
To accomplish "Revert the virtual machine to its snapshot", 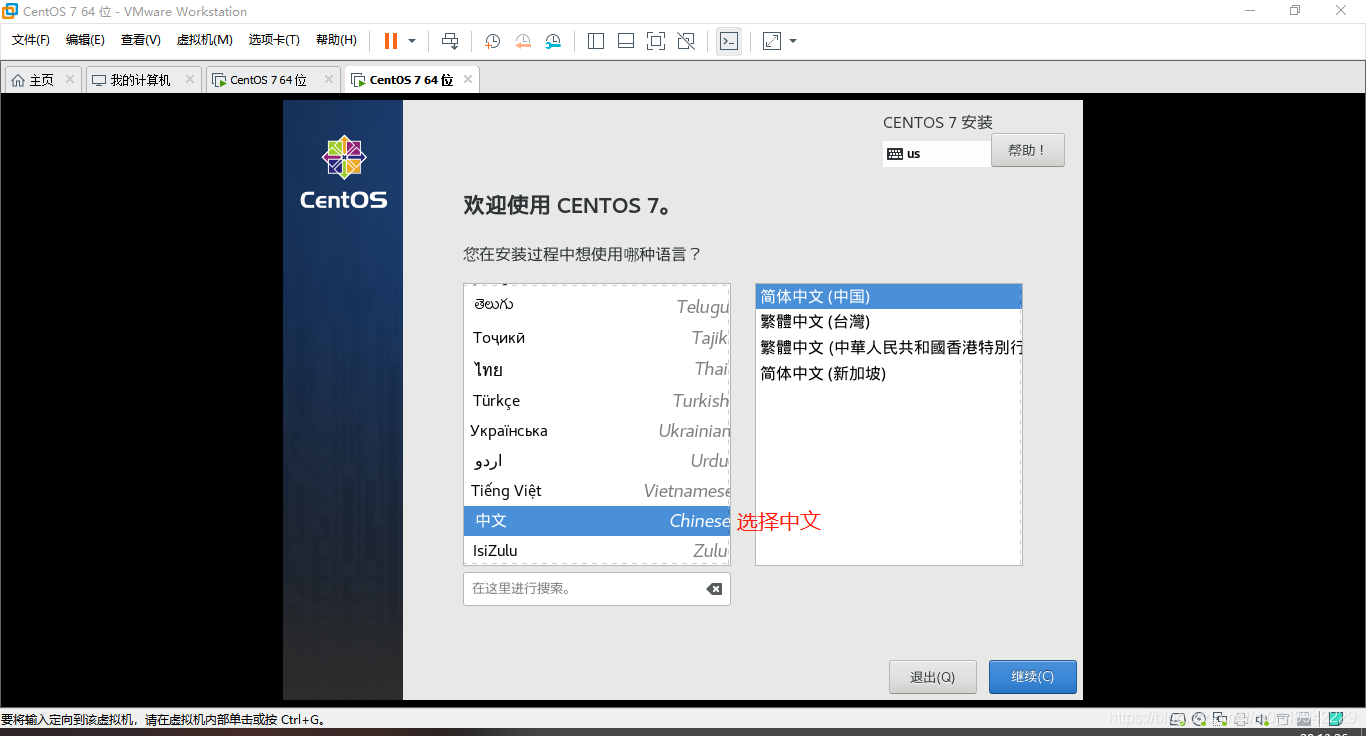I will point(523,41).
